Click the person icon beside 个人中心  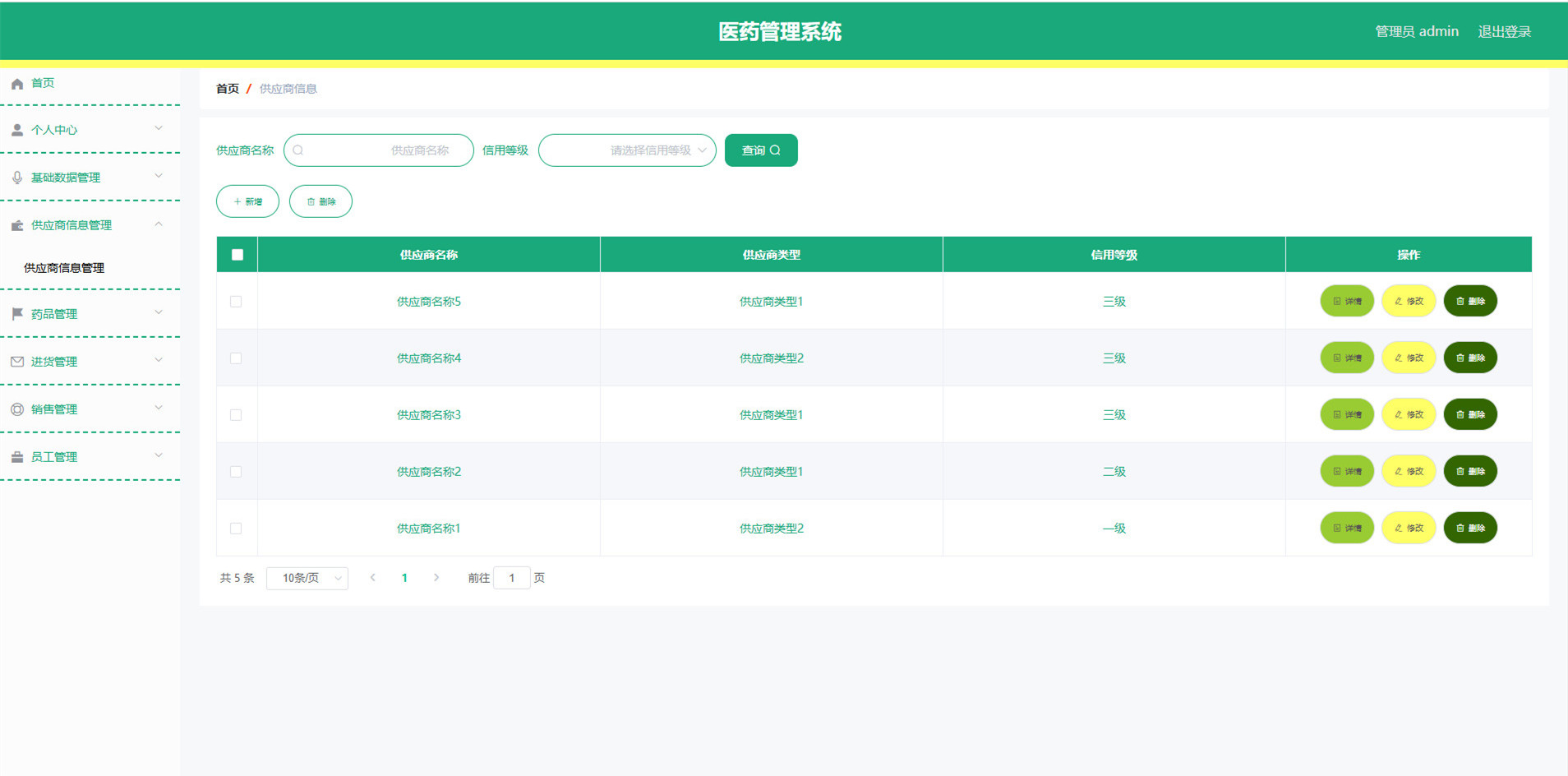tap(16, 130)
